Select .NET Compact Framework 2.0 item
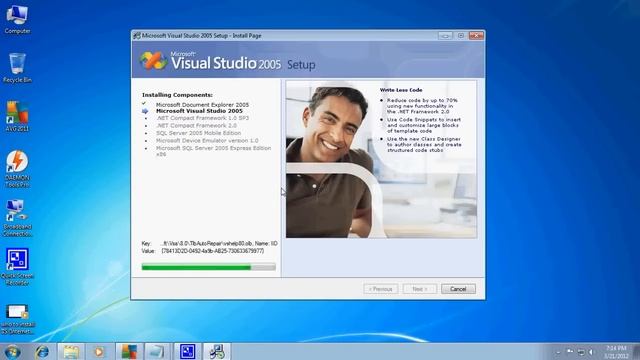 196,126
